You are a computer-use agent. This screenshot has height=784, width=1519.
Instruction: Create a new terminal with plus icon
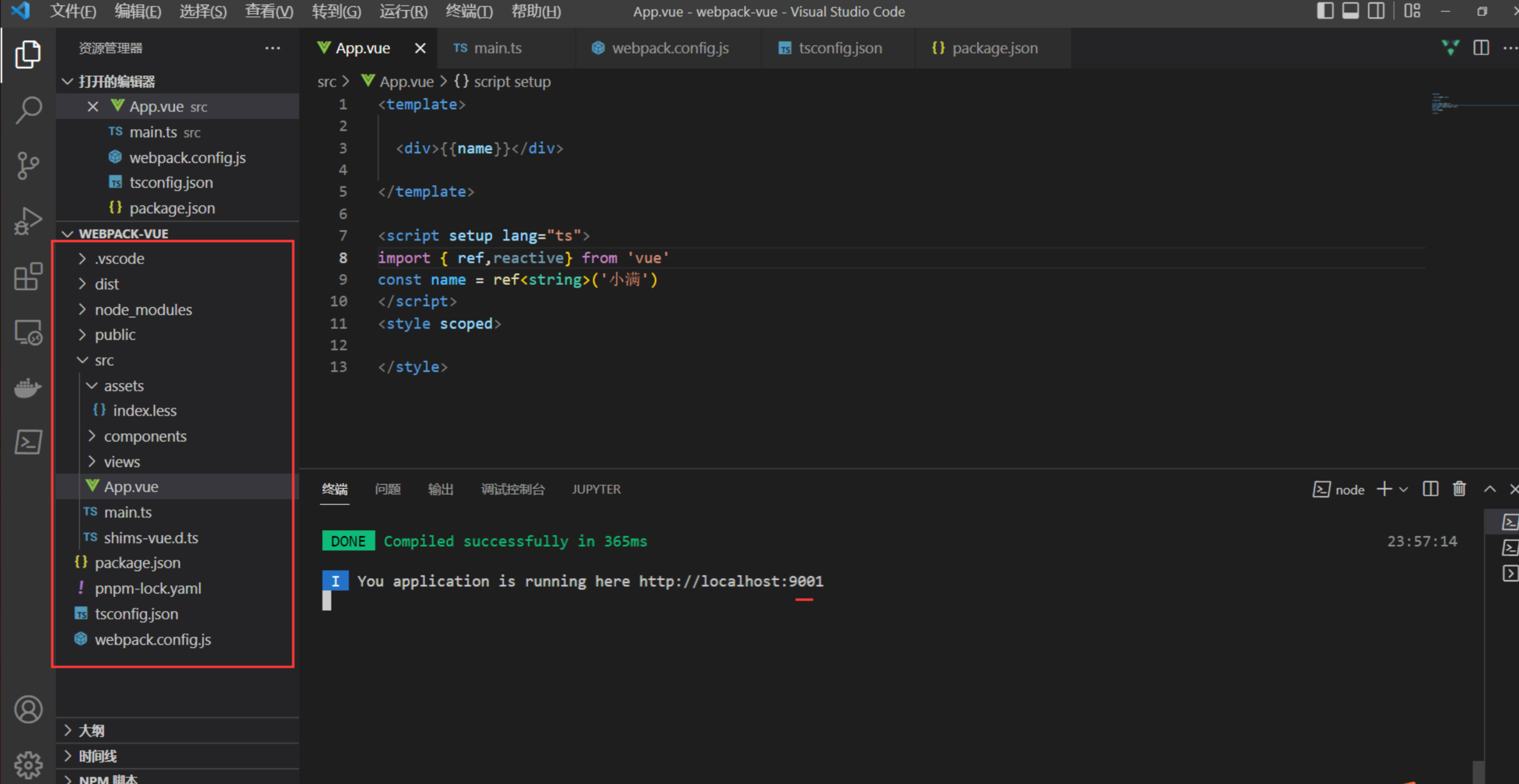(x=1384, y=489)
